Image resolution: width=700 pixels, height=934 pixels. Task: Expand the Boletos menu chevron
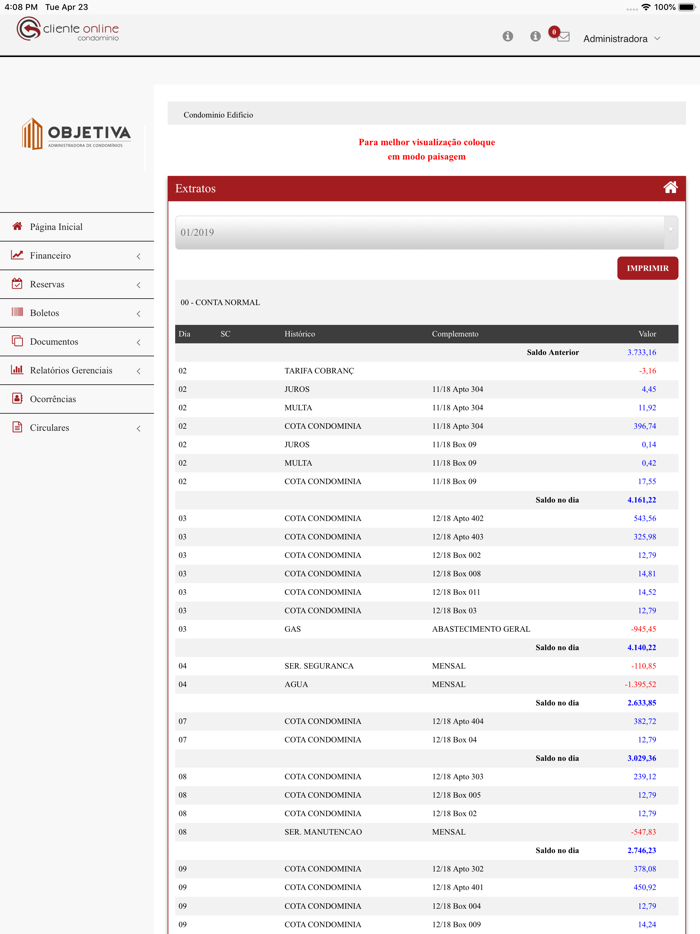pos(138,313)
